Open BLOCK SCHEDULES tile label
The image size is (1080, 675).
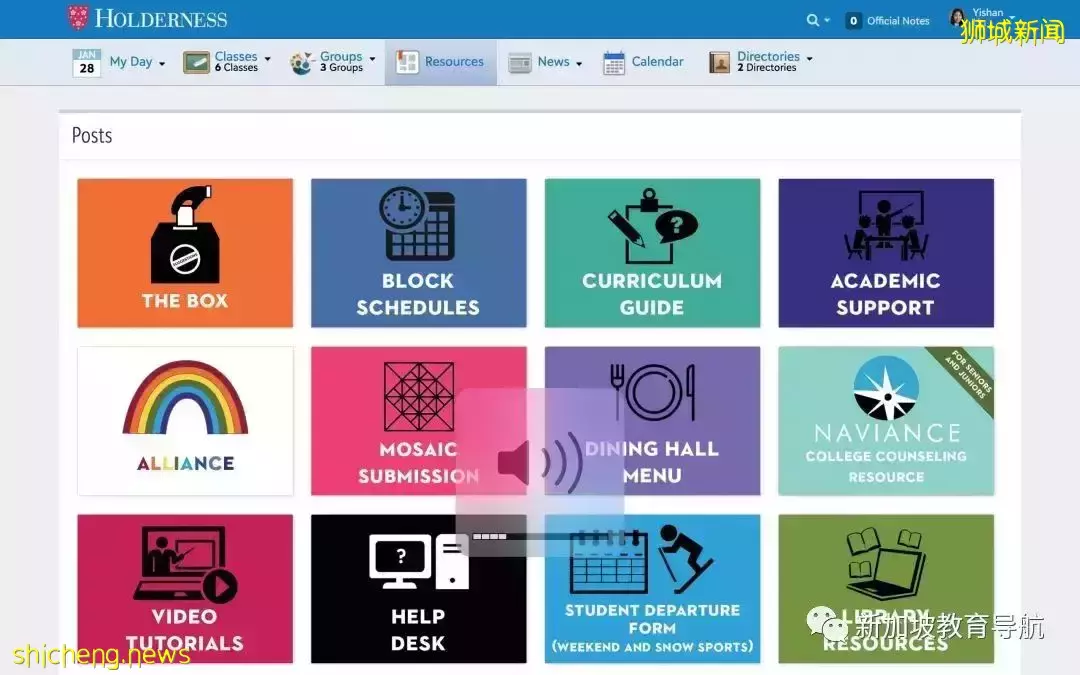tap(418, 294)
